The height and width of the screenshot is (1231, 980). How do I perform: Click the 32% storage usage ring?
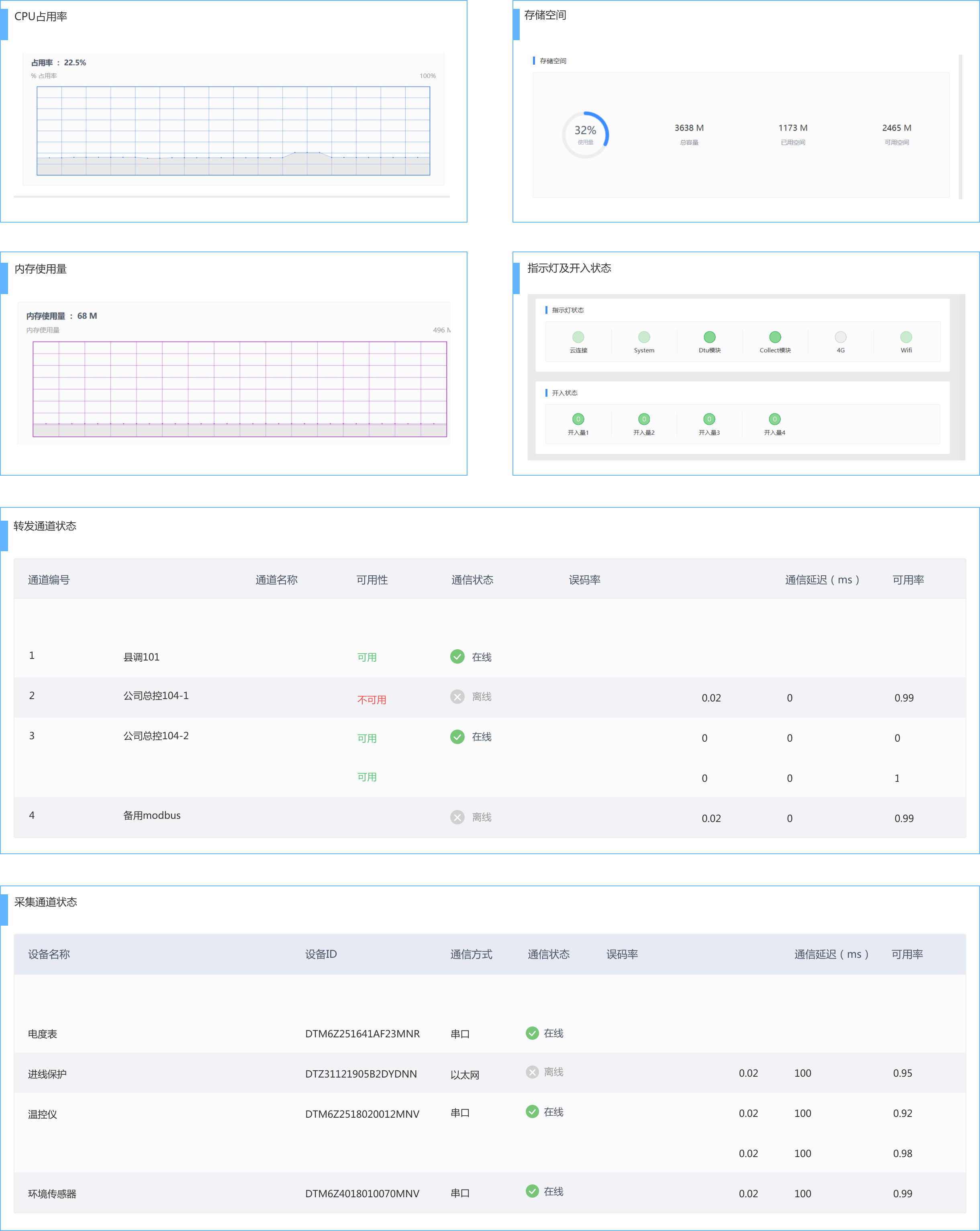(586, 135)
